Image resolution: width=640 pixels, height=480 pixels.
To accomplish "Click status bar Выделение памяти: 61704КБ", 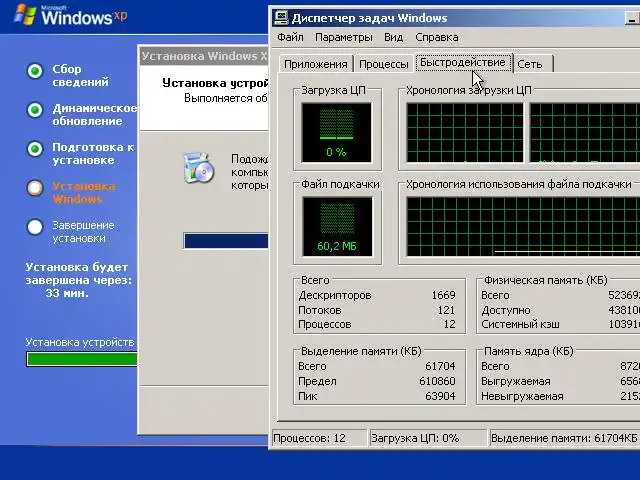I will [564, 438].
